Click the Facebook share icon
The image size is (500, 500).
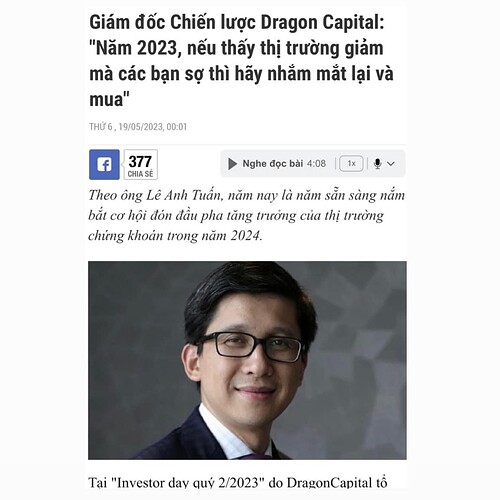tap(104, 165)
